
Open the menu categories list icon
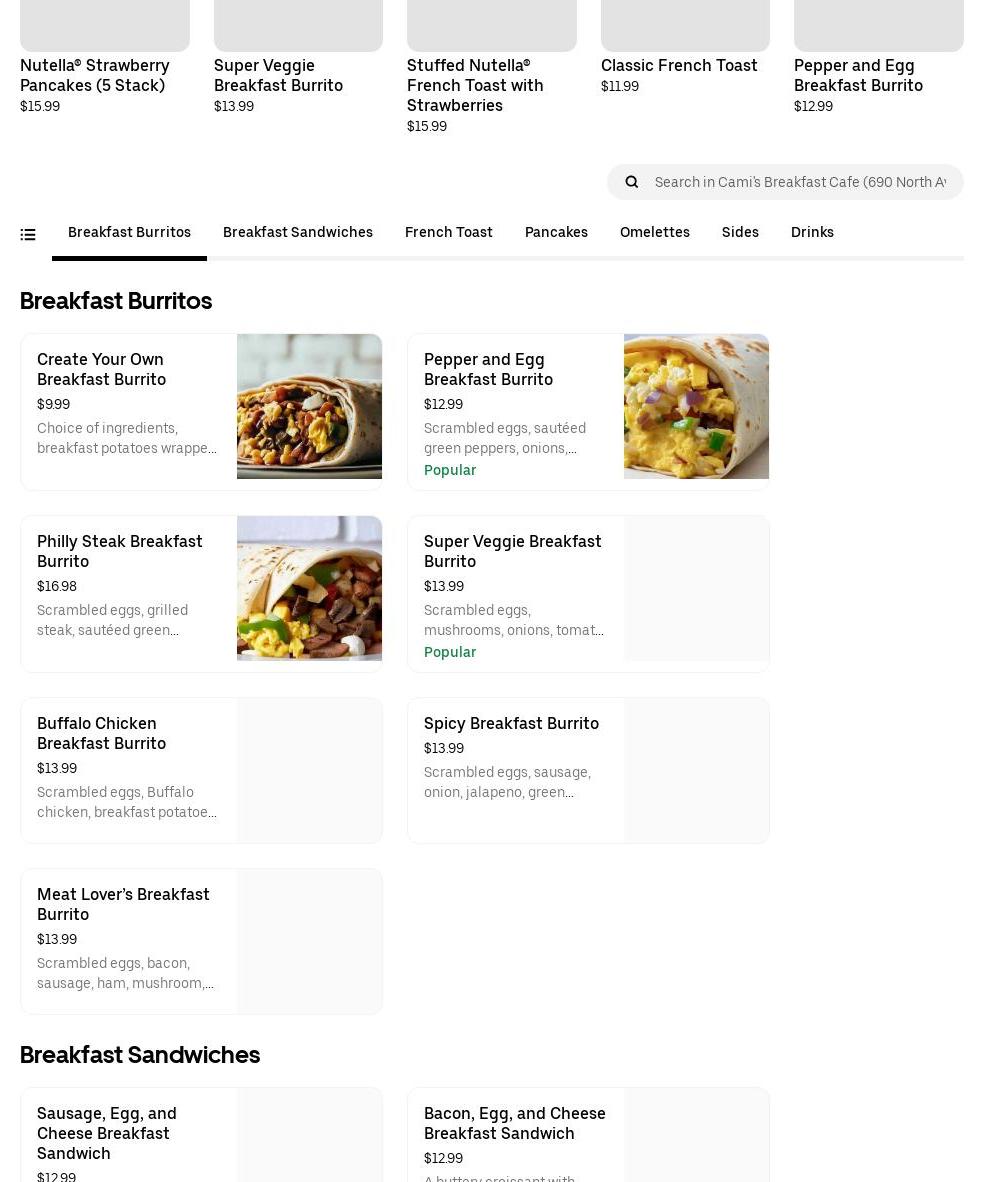point(28,234)
